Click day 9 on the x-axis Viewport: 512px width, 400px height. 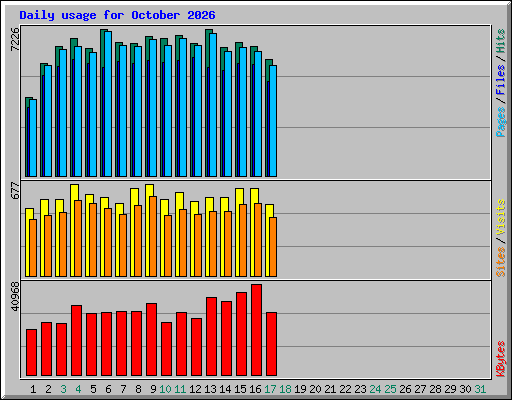click(153, 389)
